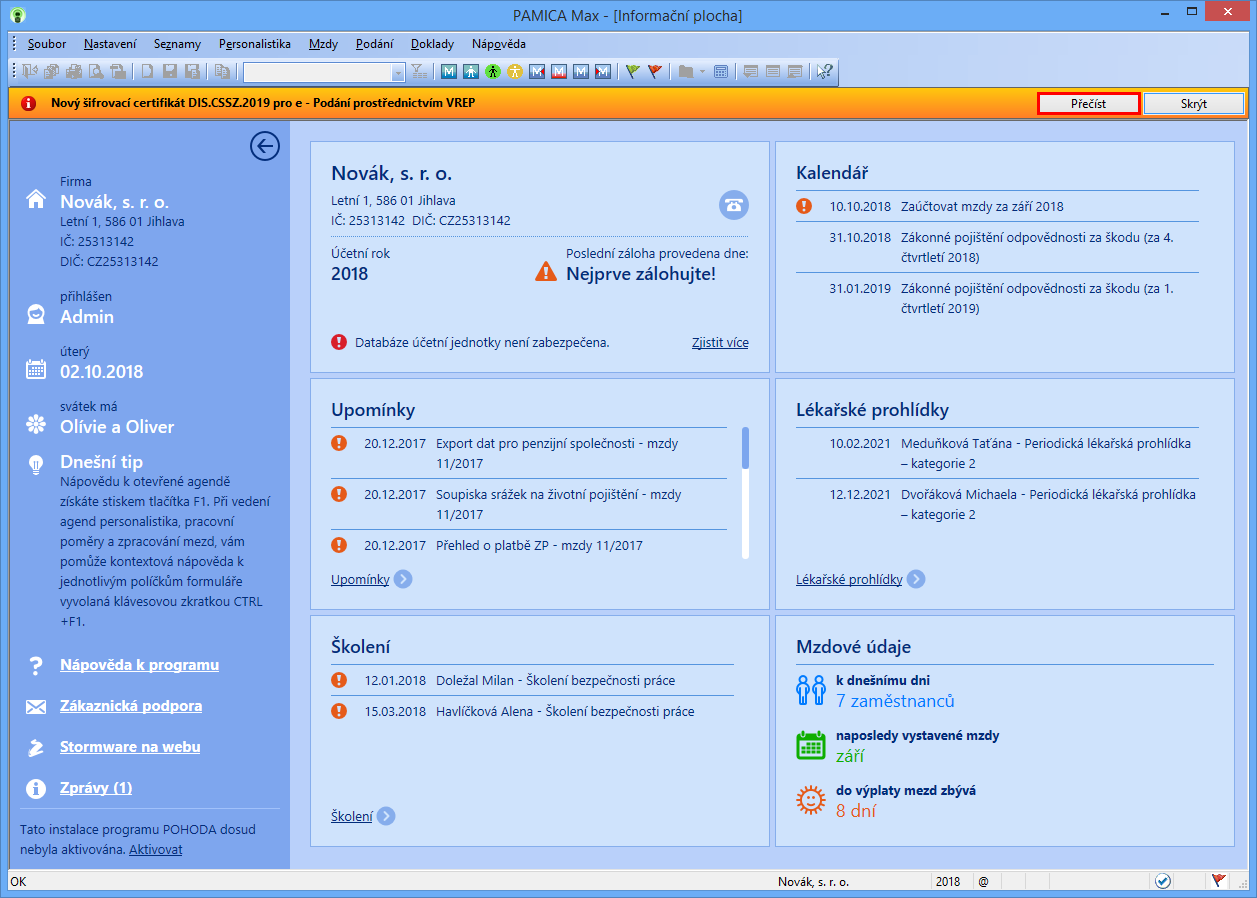Click the telephone icon in company card

coord(734,204)
